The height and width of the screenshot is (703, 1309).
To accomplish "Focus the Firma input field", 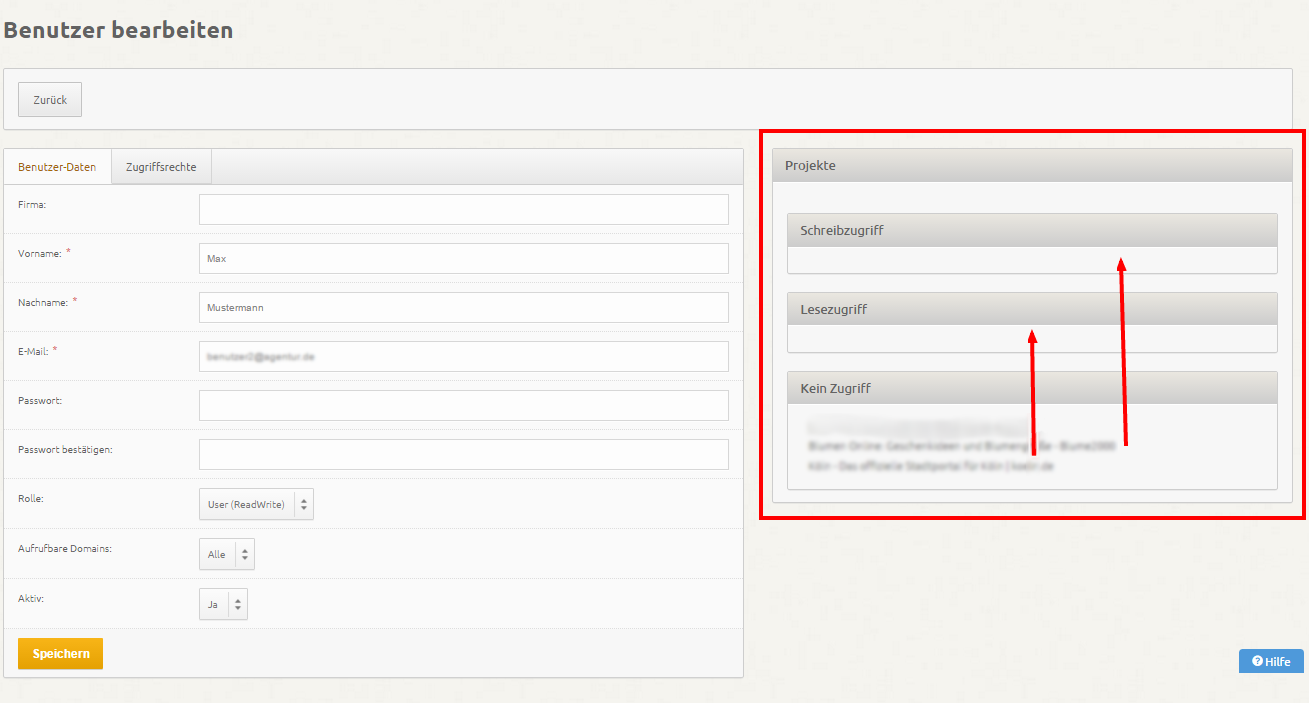I will 463,209.
